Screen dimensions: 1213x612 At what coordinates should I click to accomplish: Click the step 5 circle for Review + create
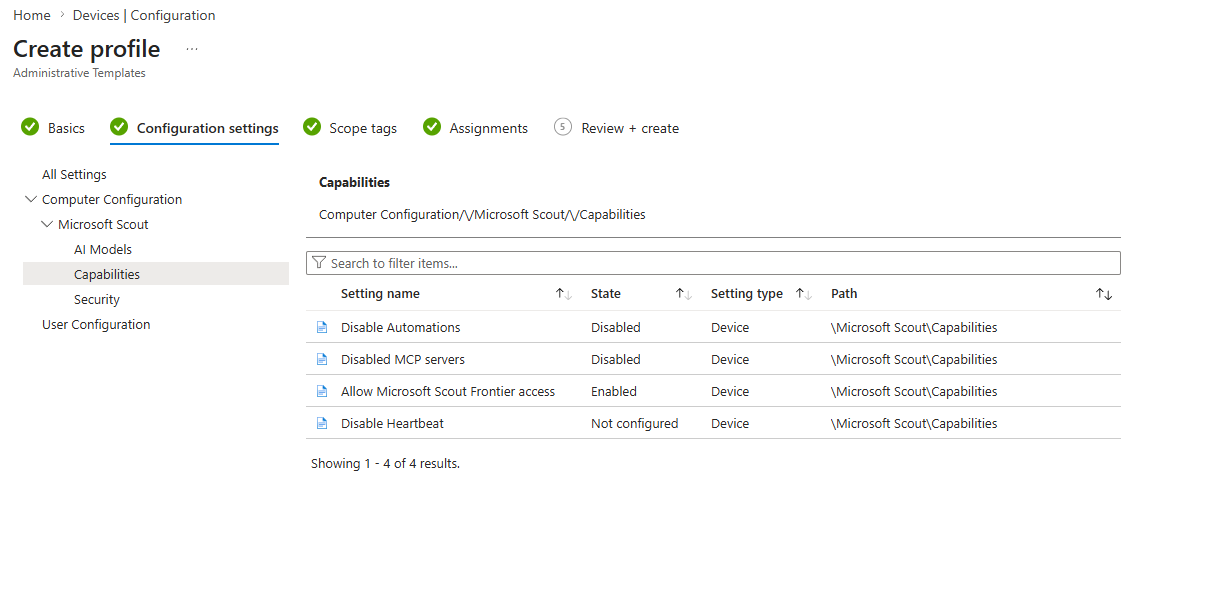(x=563, y=127)
